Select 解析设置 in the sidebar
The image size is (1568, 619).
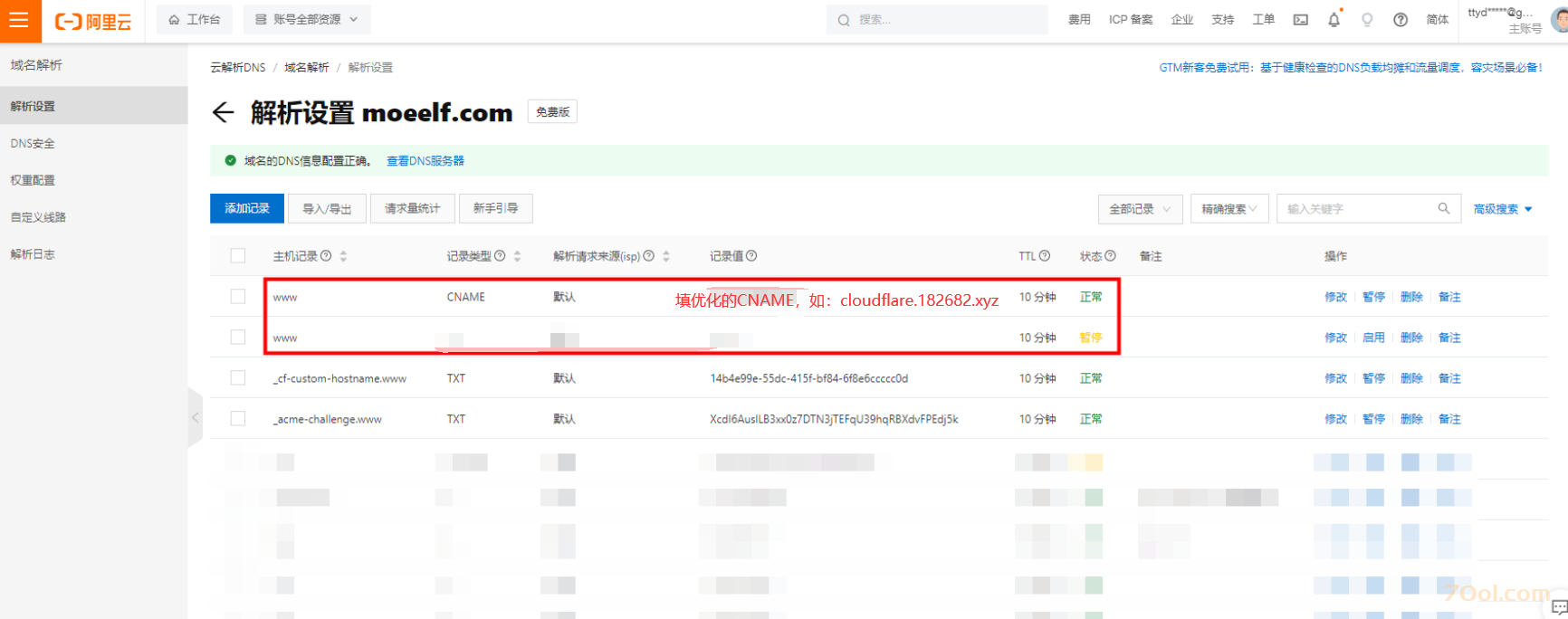[94, 106]
